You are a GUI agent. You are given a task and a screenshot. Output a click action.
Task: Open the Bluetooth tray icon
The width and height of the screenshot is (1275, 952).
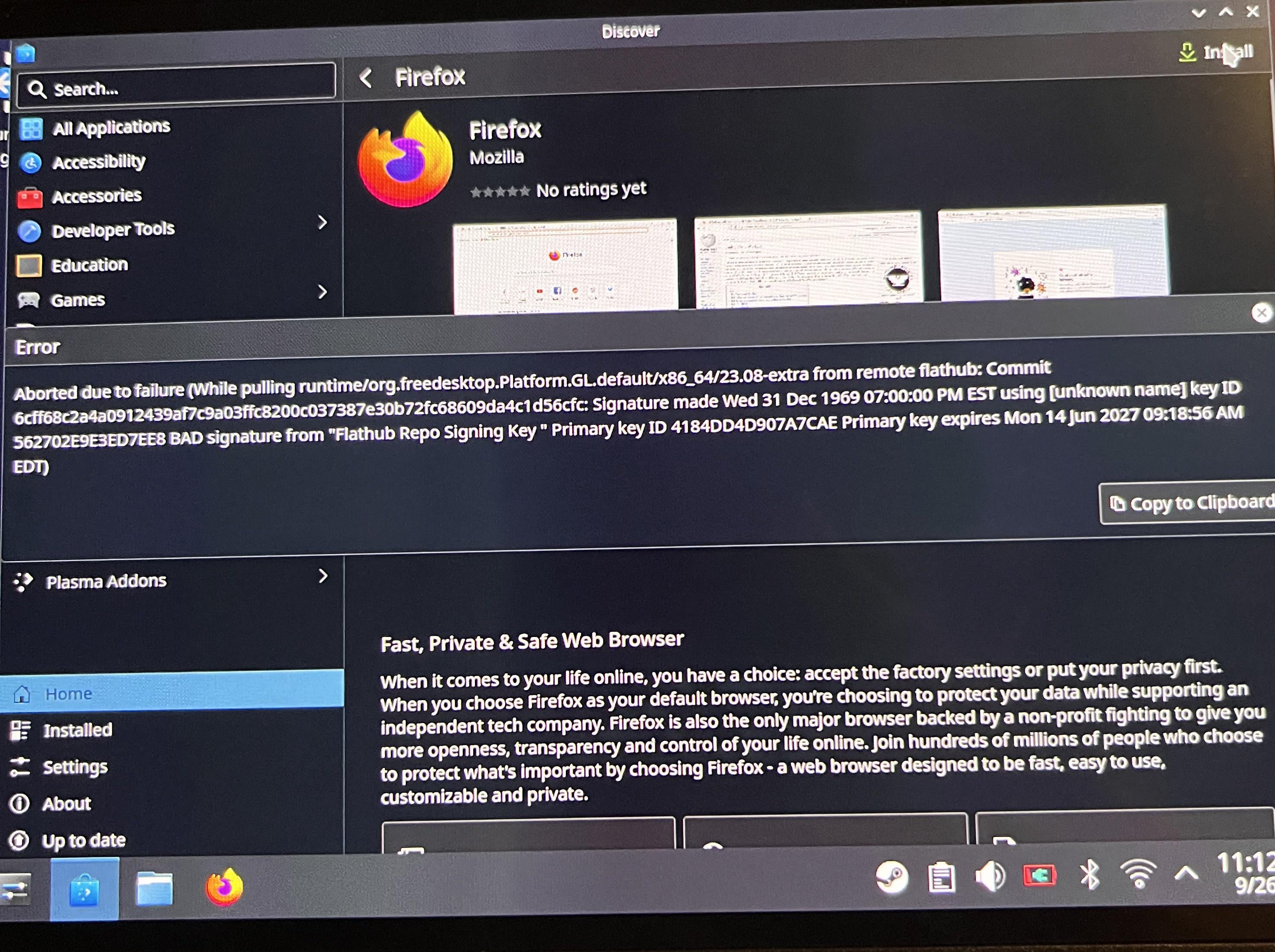click(1089, 875)
